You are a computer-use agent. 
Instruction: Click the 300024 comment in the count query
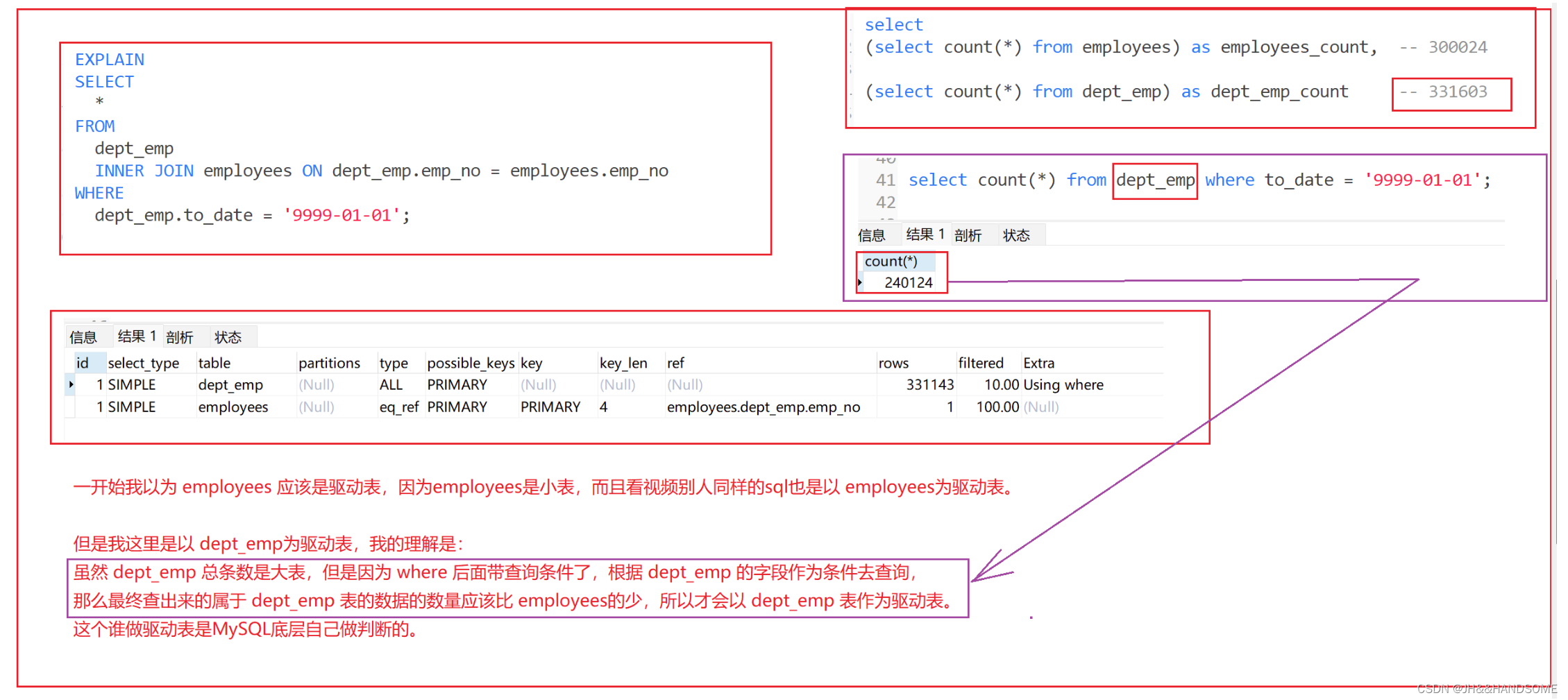pos(1443,47)
